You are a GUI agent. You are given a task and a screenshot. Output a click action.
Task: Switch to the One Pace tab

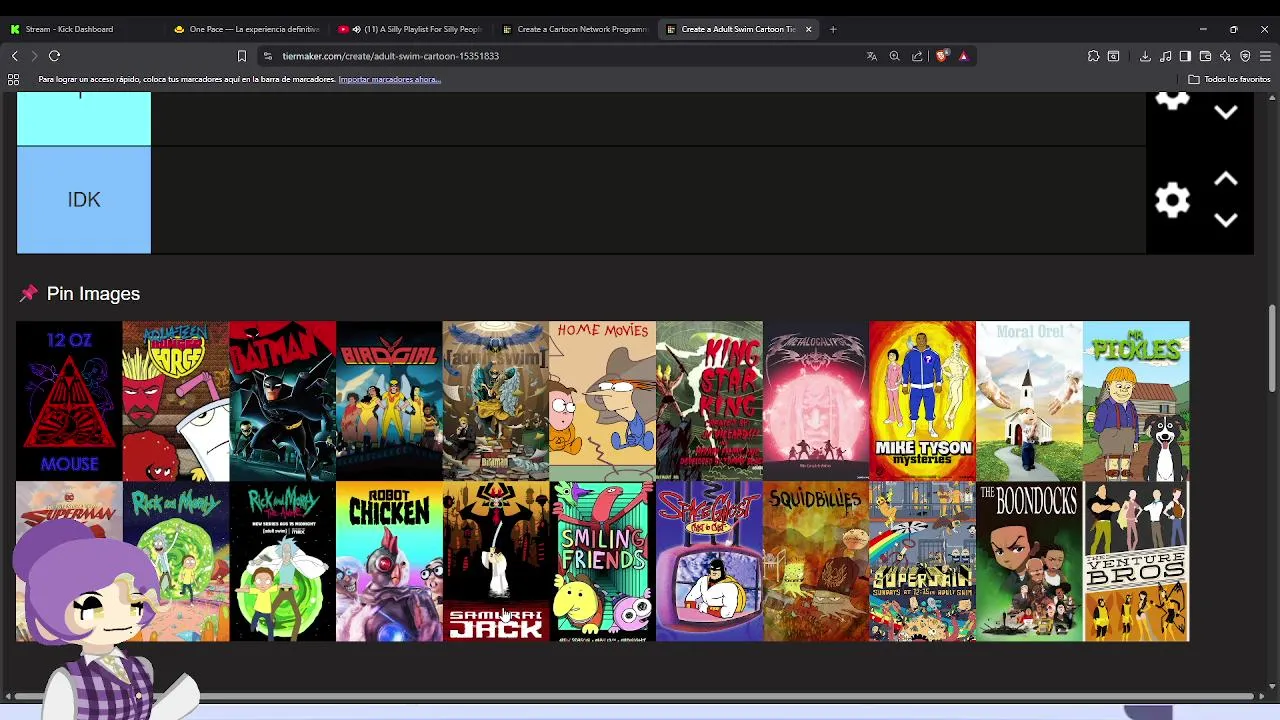point(247,29)
